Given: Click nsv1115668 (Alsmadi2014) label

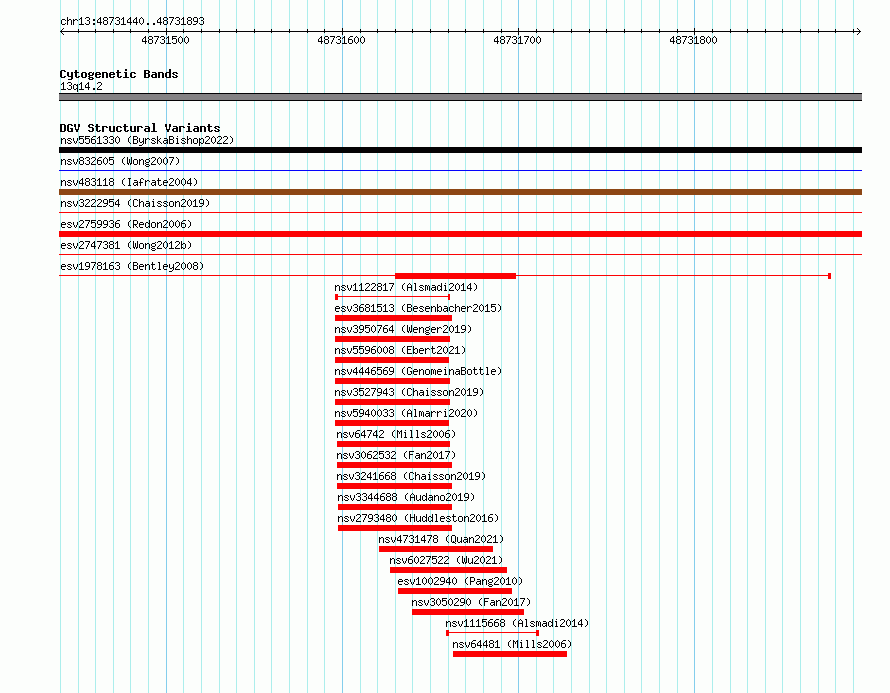Looking at the screenshot, I should point(517,623).
